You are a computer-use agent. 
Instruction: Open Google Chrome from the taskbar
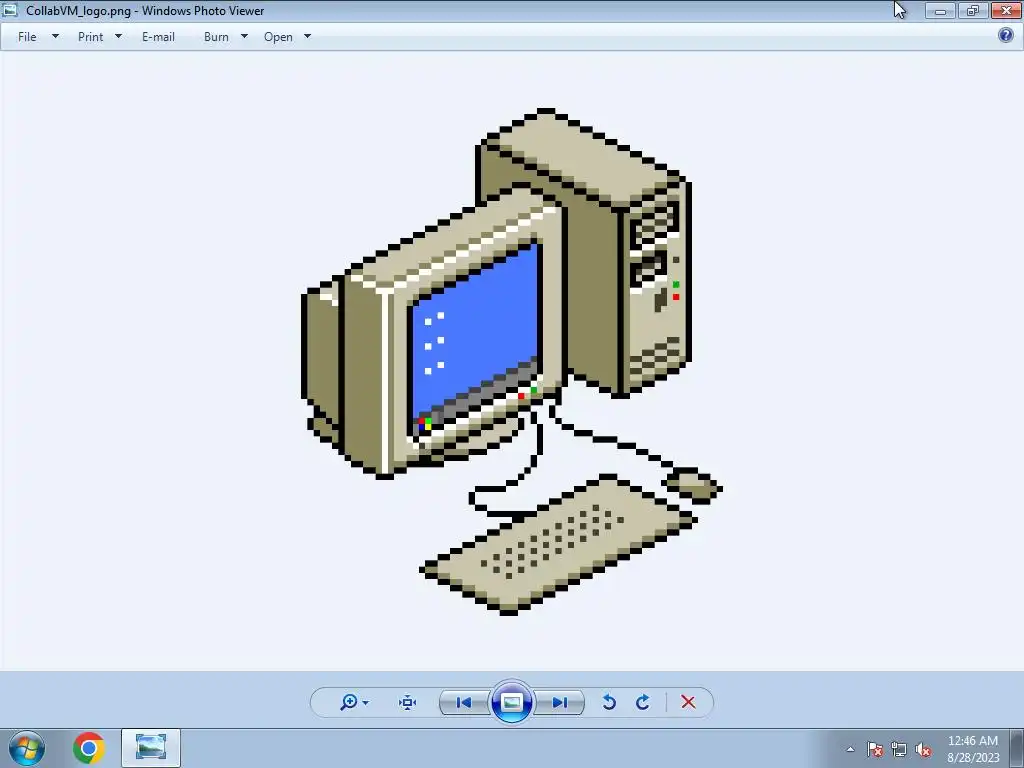[x=89, y=748]
